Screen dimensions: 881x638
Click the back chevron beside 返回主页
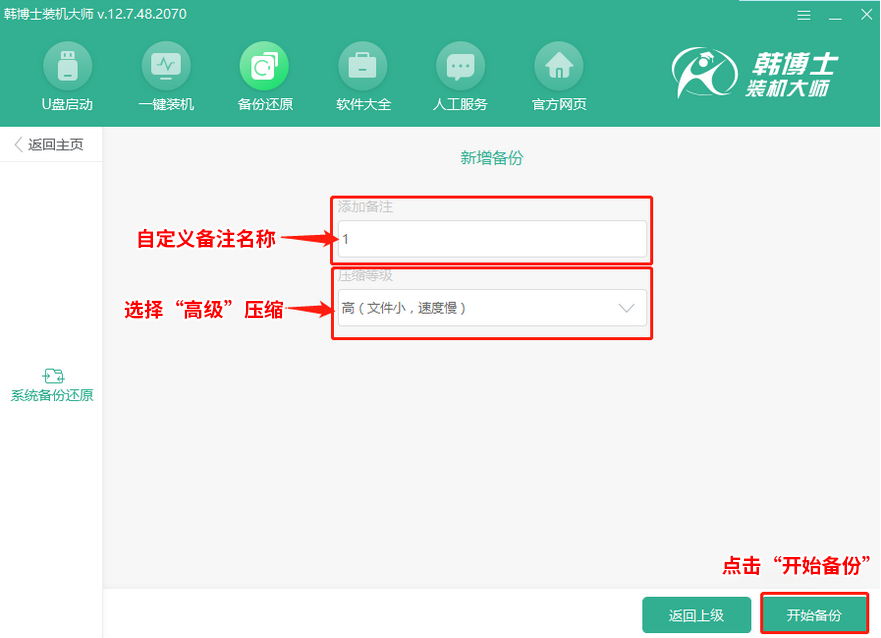(15, 143)
